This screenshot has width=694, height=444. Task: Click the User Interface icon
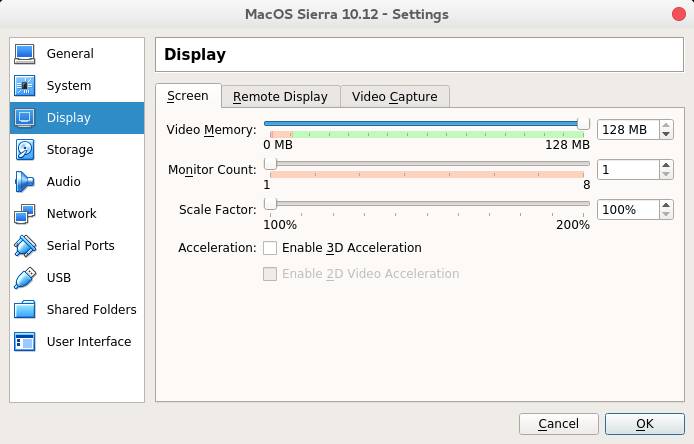(x=26, y=342)
